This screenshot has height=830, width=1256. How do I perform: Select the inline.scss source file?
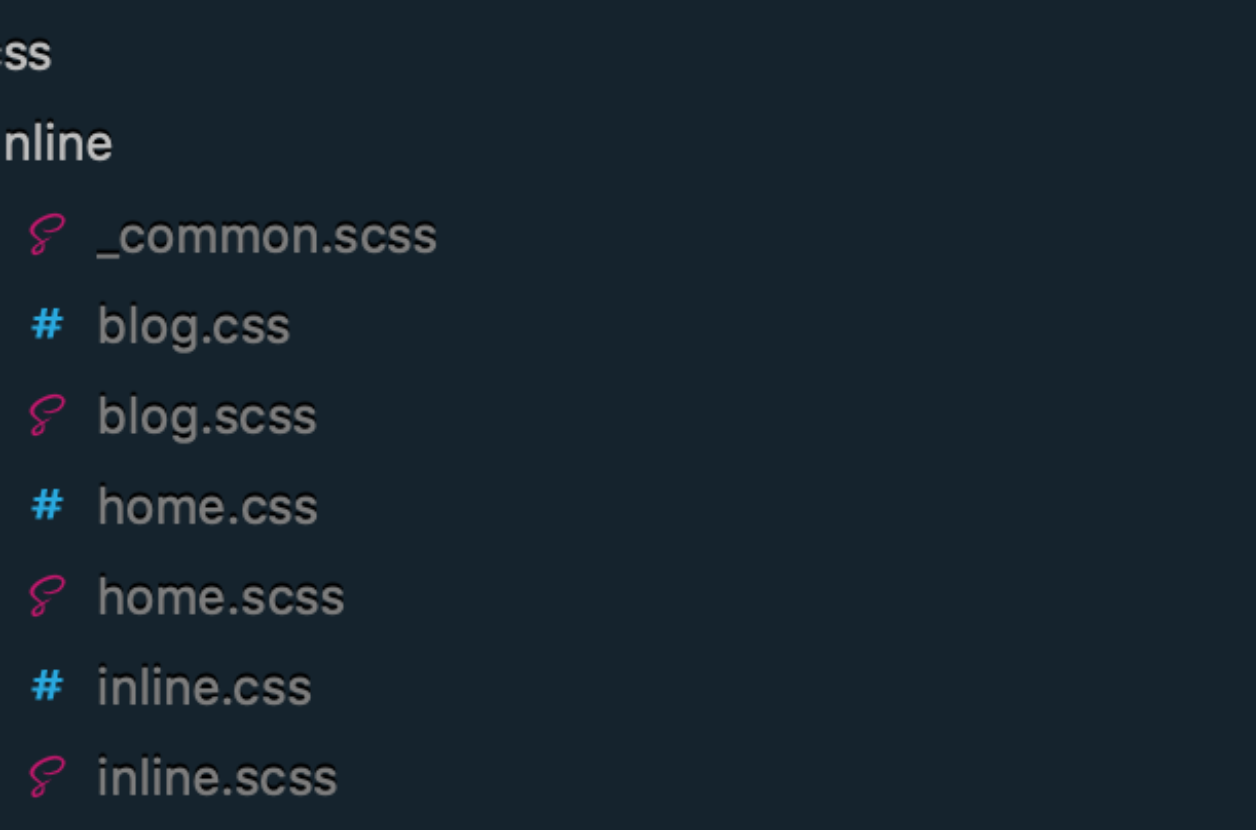click(x=217, y=778)
